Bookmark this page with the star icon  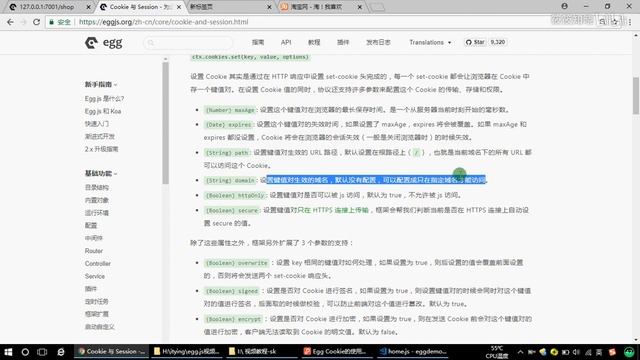tap(615, 22)
